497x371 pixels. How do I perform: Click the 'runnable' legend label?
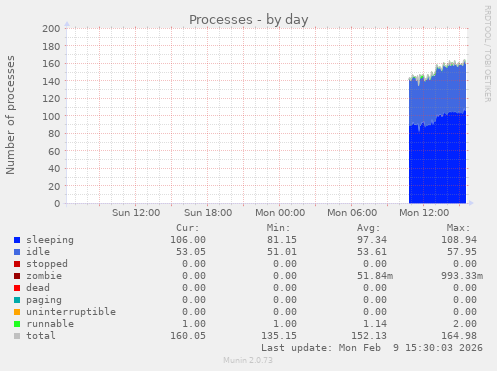point(50,324)
